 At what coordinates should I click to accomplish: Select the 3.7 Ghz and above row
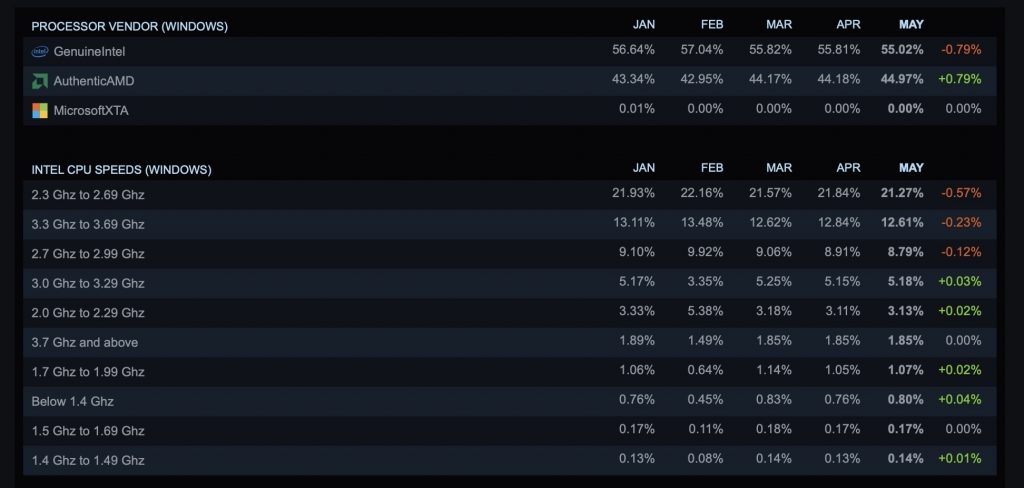(509, 342)
